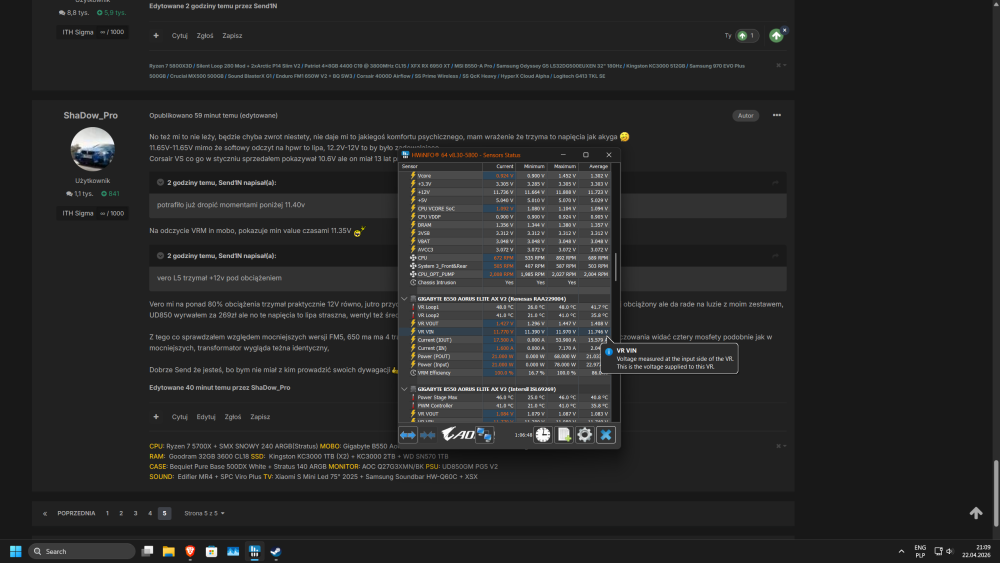Click HWiNFO sensor list scrollbar
The image size is (1000, 563).
click(615, 268)
